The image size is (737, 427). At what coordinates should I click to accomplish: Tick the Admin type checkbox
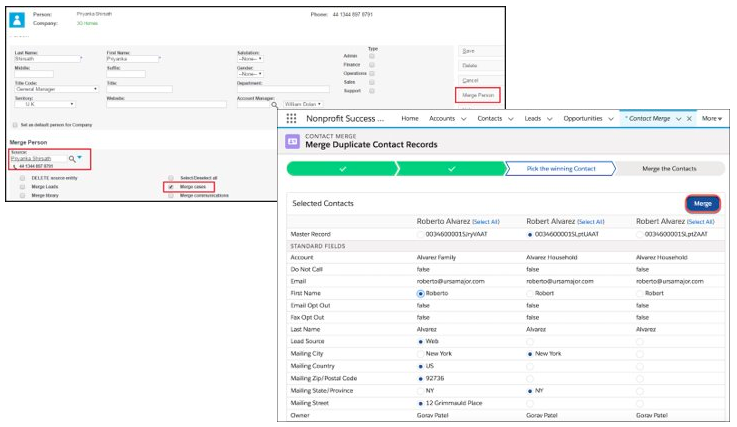[x=372, y=56]
